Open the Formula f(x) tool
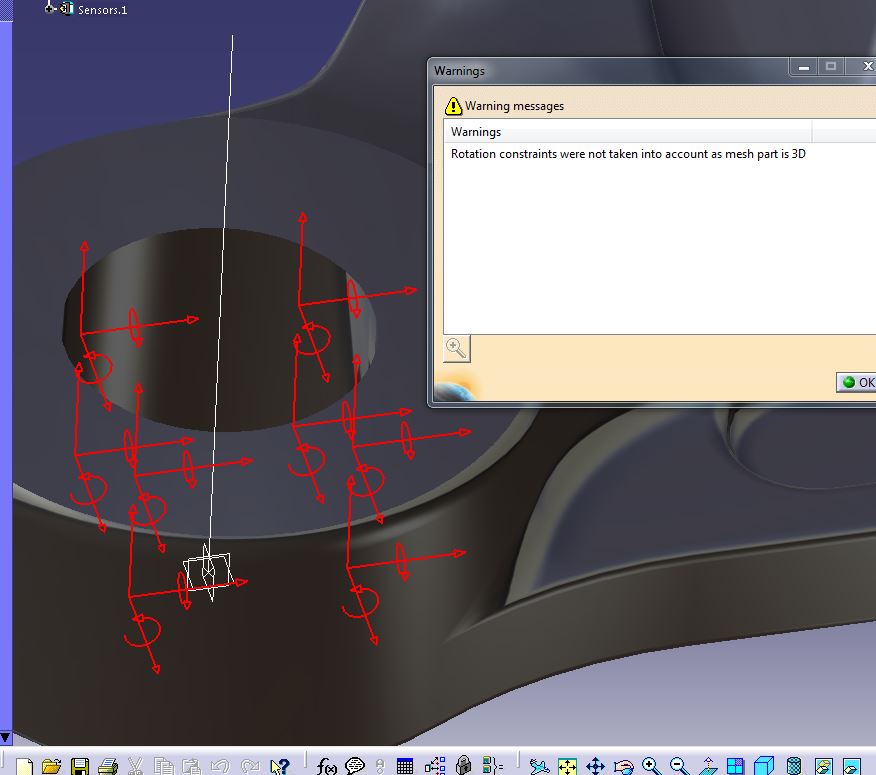 (327, 766)
